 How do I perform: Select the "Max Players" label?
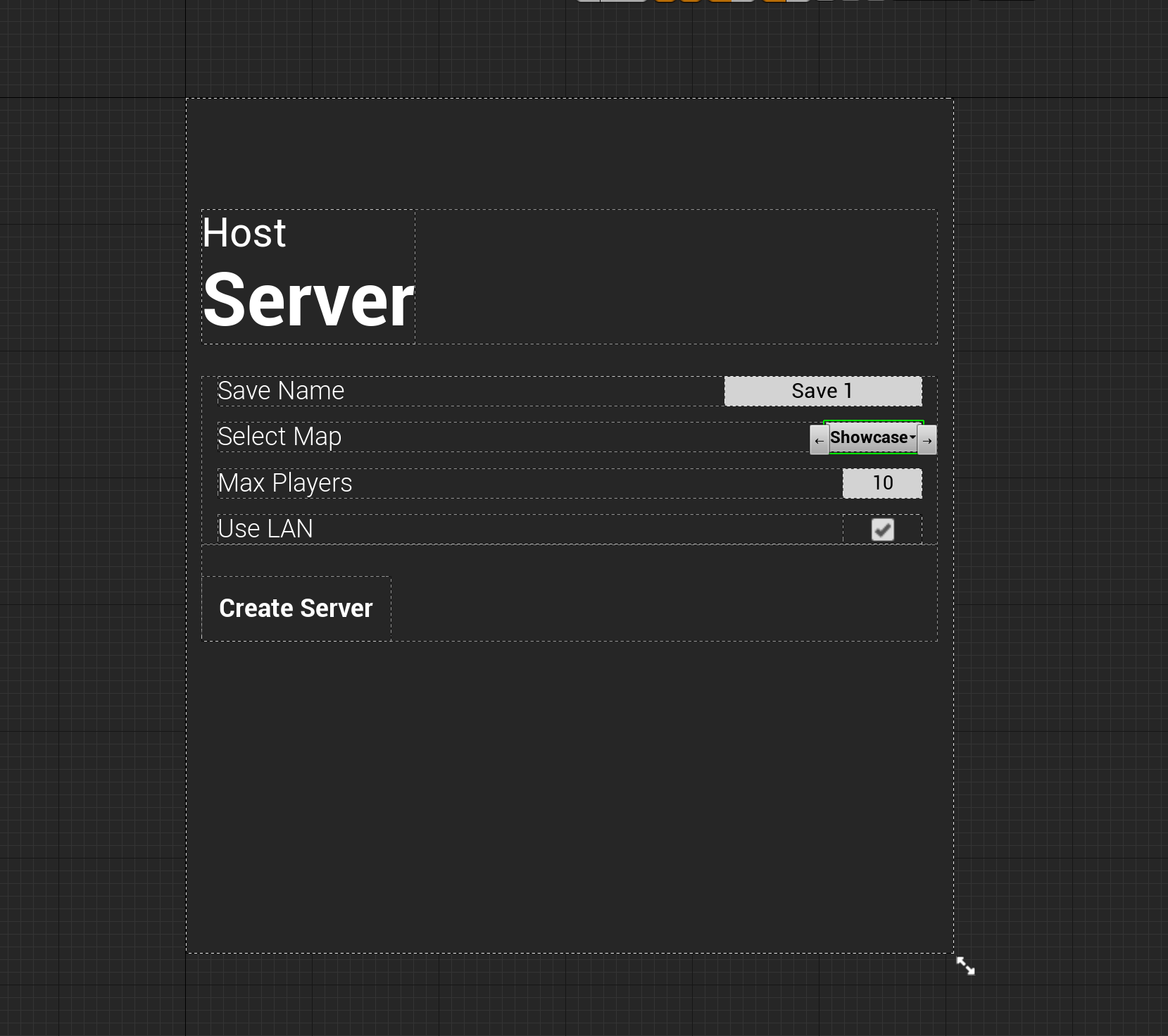pyautogui.click(x=285, y=483)
